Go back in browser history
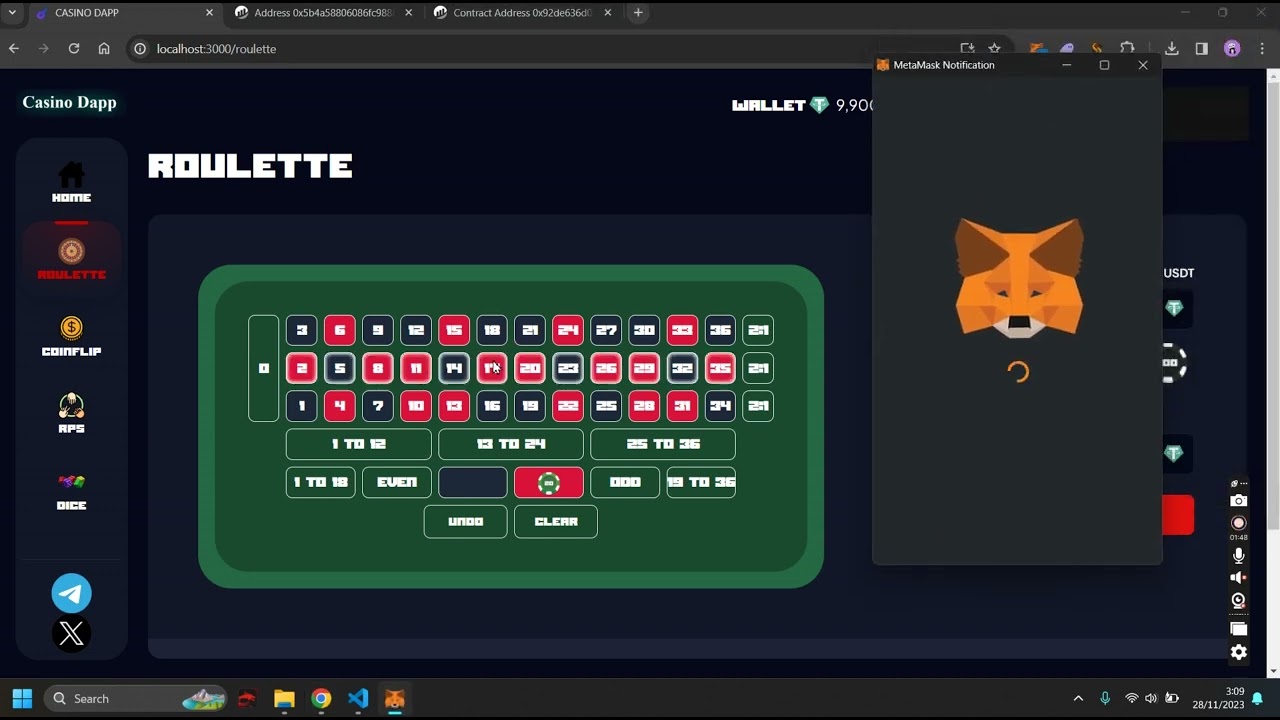 [x=13, y=48]
